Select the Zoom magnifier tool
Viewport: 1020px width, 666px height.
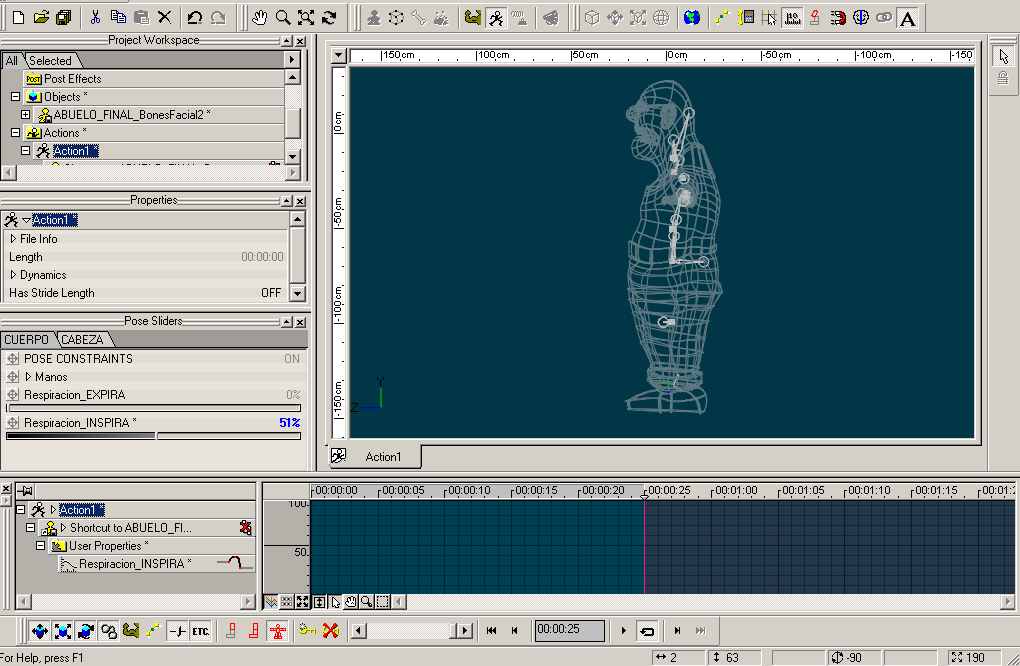pos(283,17)
